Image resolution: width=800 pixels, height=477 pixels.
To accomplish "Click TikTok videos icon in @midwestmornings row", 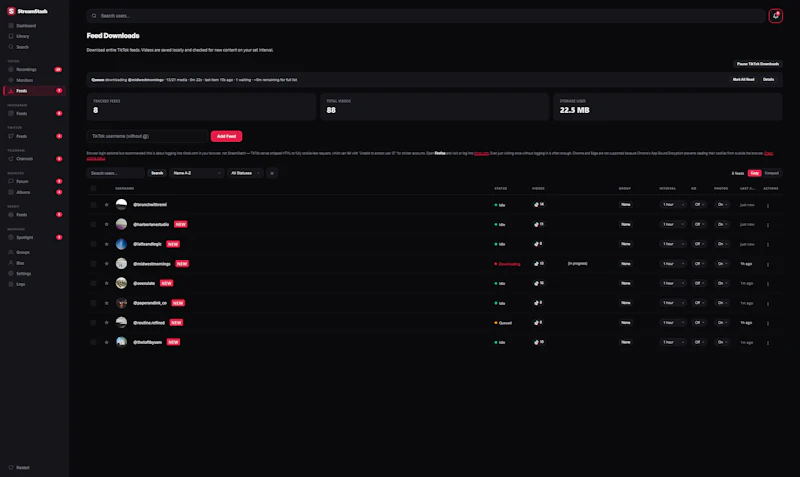I will coord(536,264).
